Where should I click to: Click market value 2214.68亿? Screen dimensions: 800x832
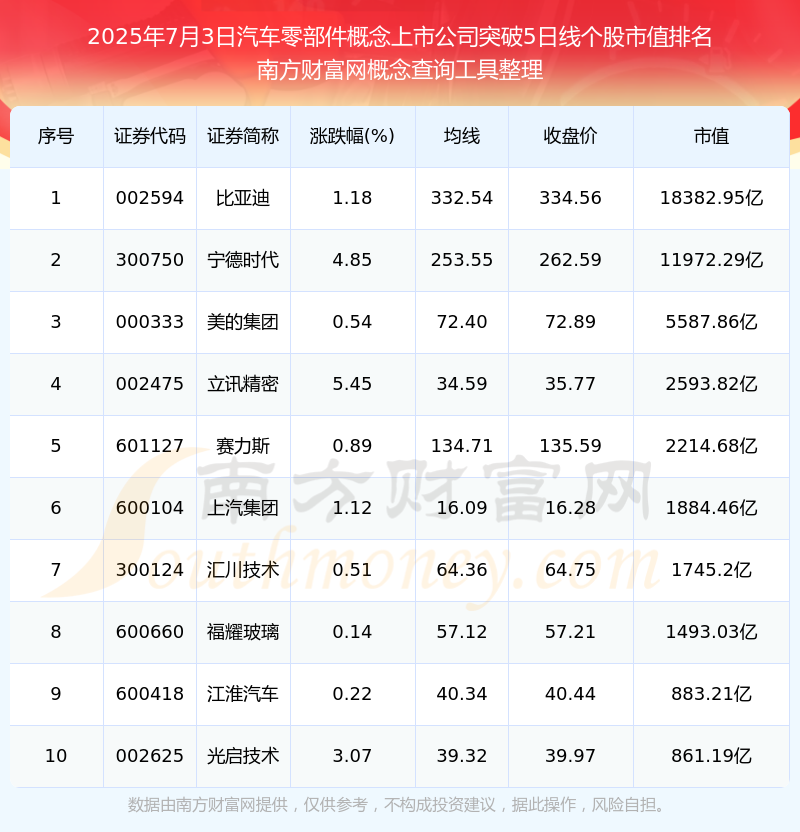[711, 446]
